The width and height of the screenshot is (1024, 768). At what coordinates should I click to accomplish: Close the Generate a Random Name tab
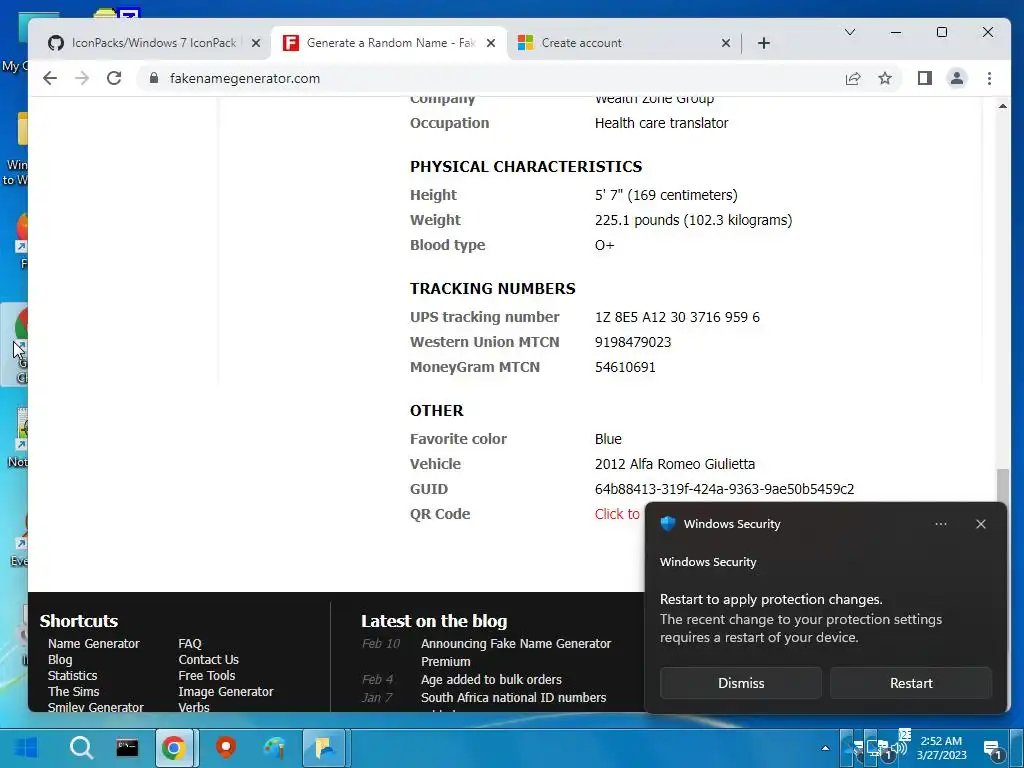491,43
